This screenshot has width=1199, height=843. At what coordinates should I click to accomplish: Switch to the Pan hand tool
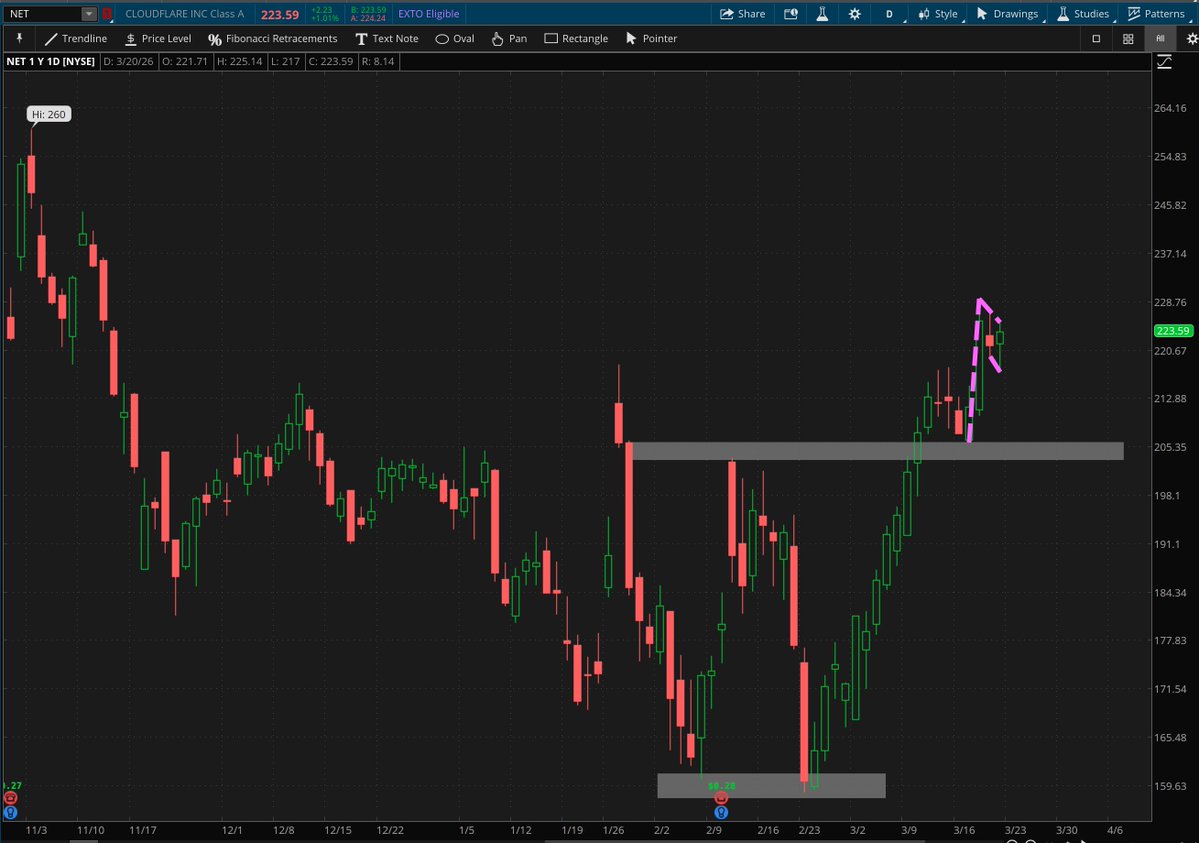click(509, 38)
